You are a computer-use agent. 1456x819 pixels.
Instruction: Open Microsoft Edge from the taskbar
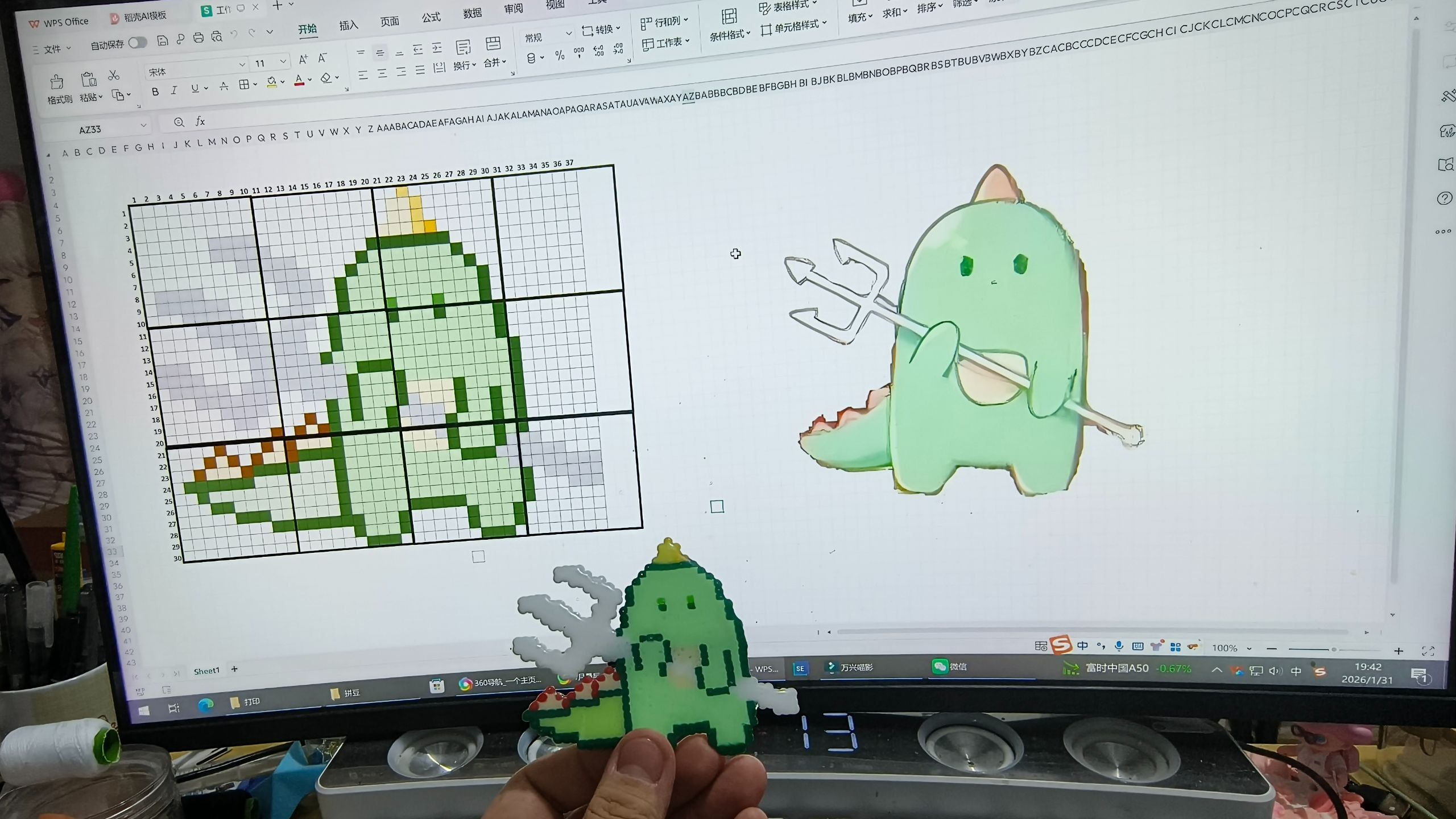click(x=205, y=706)
